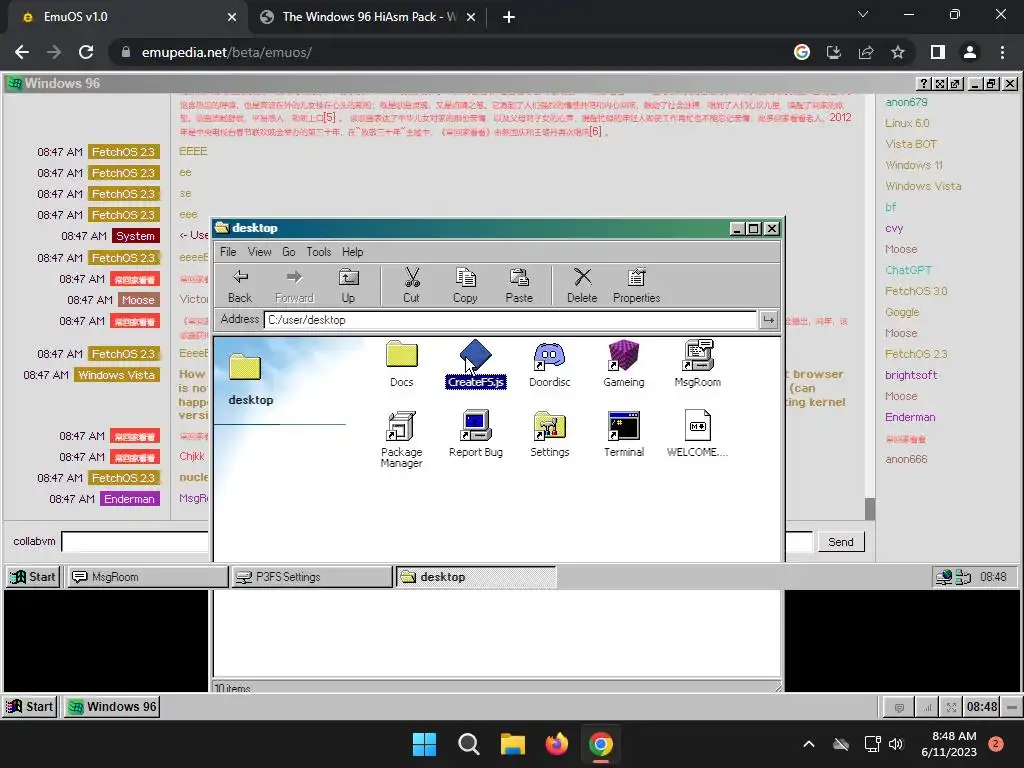
Task: Select Vista BOT in the user list
Action: [911, 144]
